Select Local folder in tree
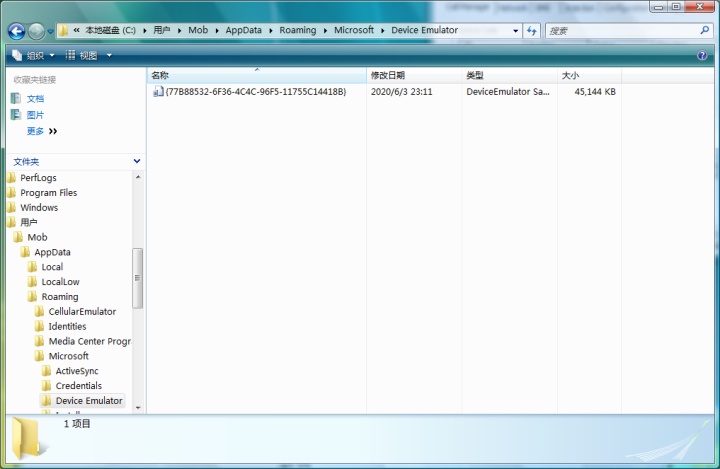Viewport: 720px width, 469px height. 52,267
